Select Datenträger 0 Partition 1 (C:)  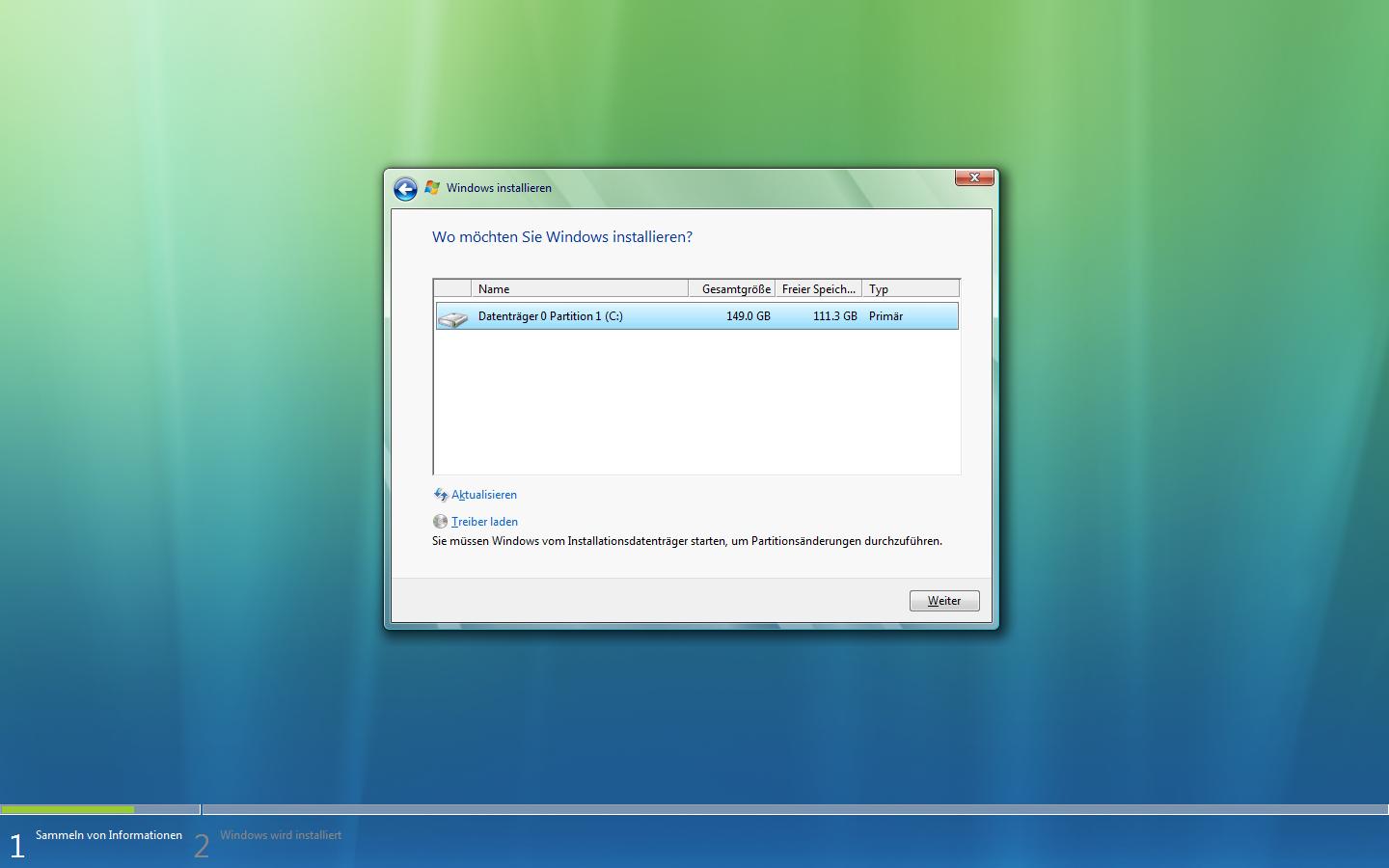[696, 316]
